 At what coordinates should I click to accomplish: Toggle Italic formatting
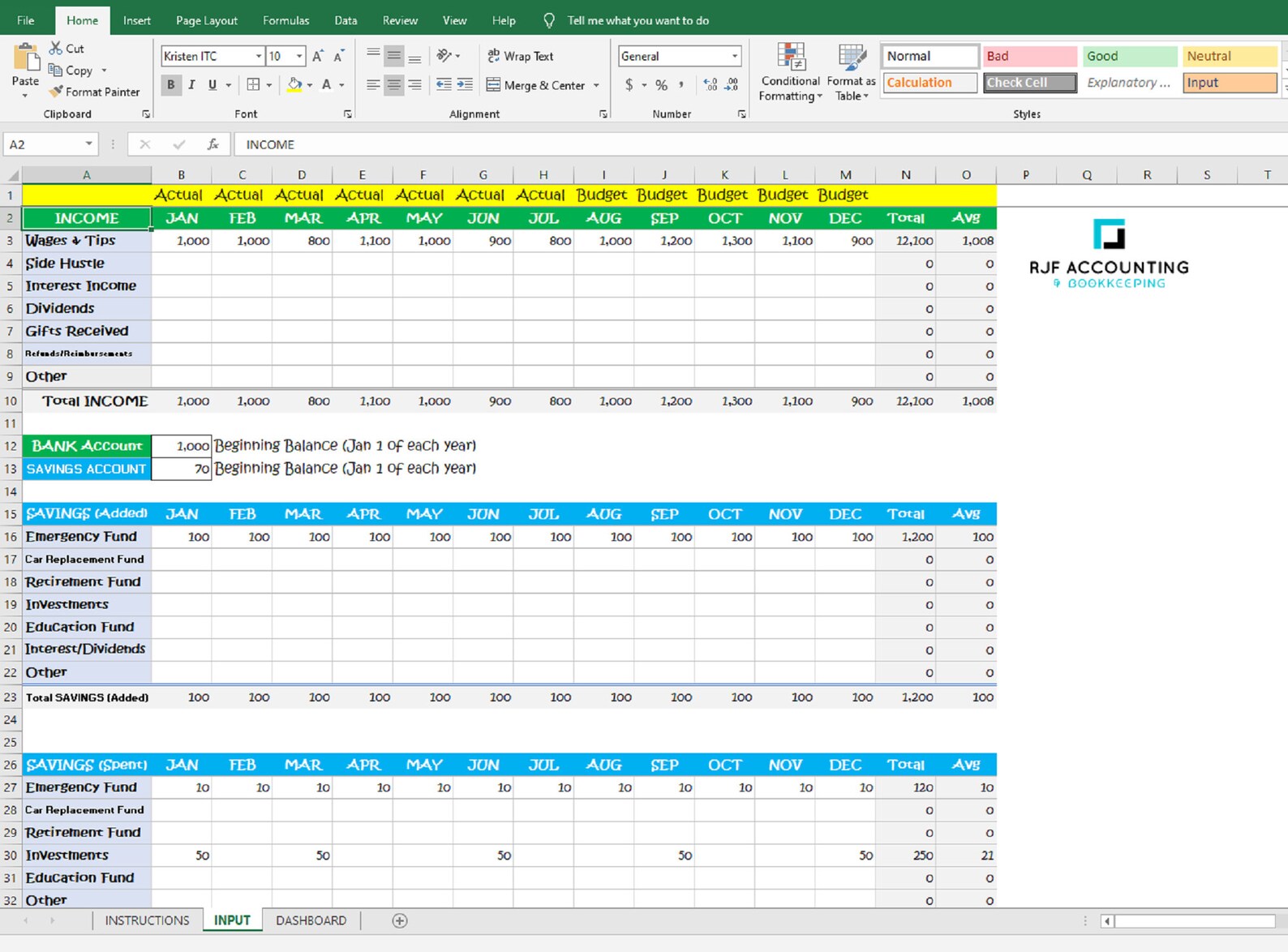(x=192, y=84)
